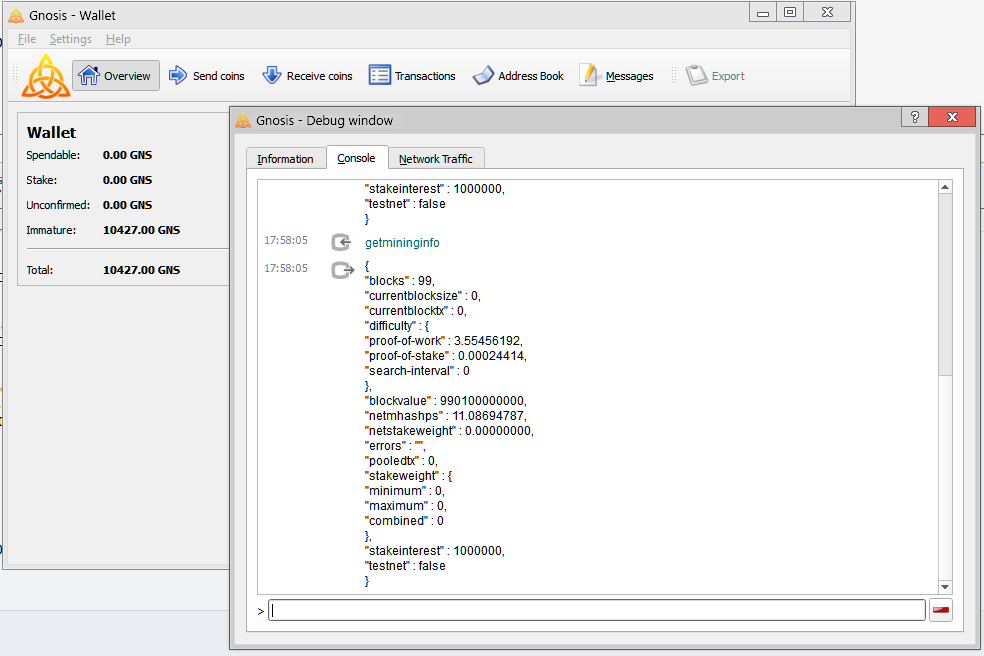Click the "netstakeweight" line in console
The width and height of the screenshot is (984, 656).
point(449,431)
